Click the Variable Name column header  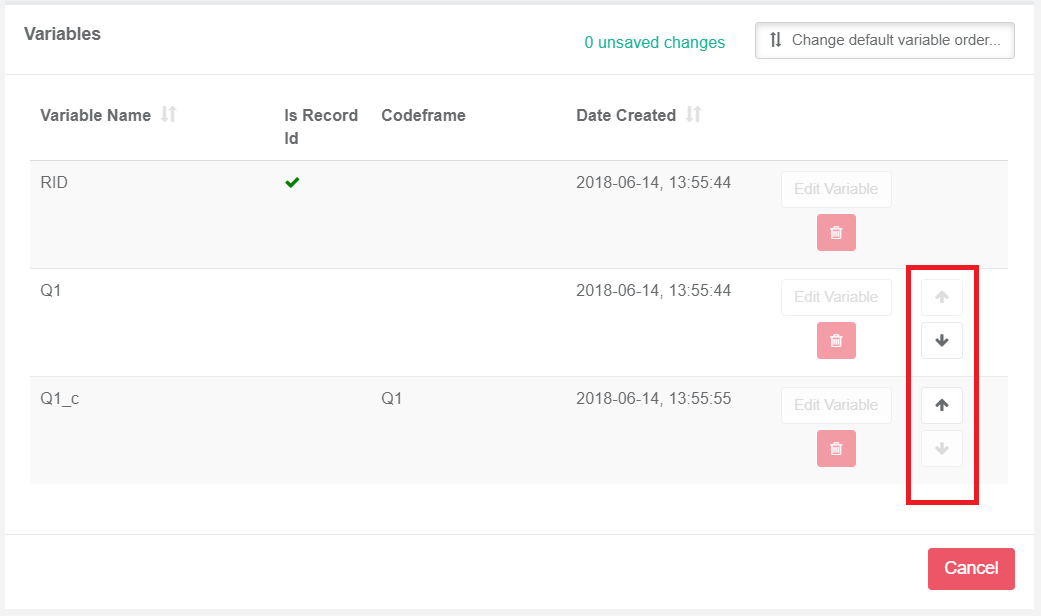96,116
